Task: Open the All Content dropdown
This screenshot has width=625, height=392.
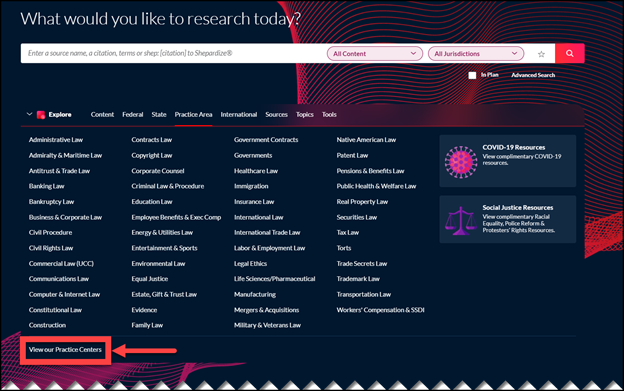Action: click(x=375, y=53)
